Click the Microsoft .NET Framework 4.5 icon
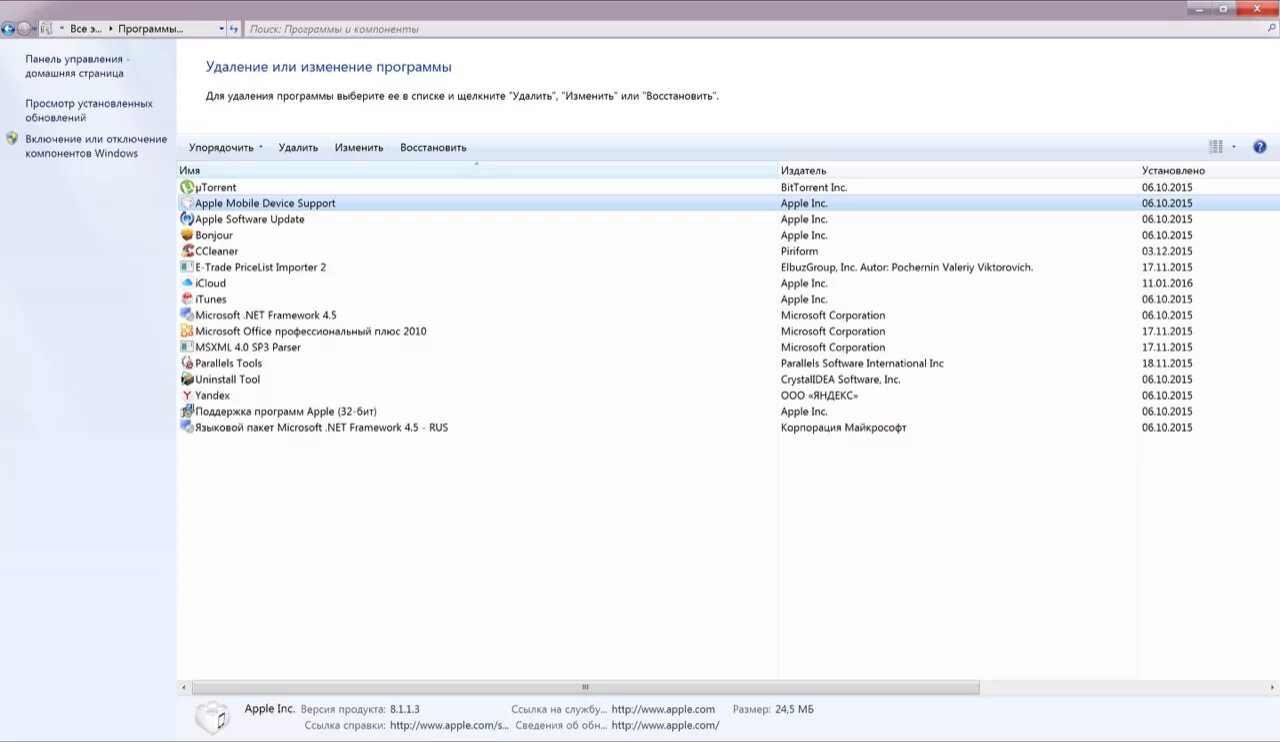 [x=187, y=315]
